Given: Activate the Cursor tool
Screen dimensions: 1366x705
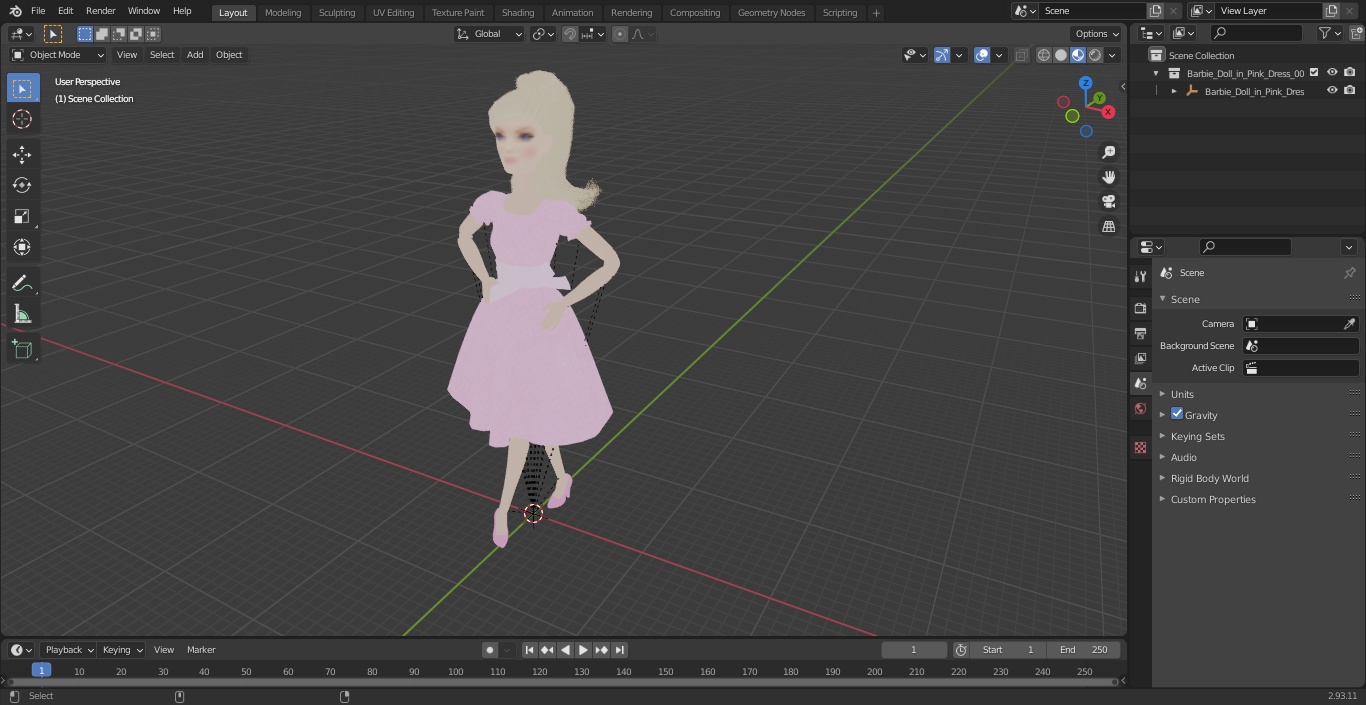Looking at the screenshot, I should (22, 119).
